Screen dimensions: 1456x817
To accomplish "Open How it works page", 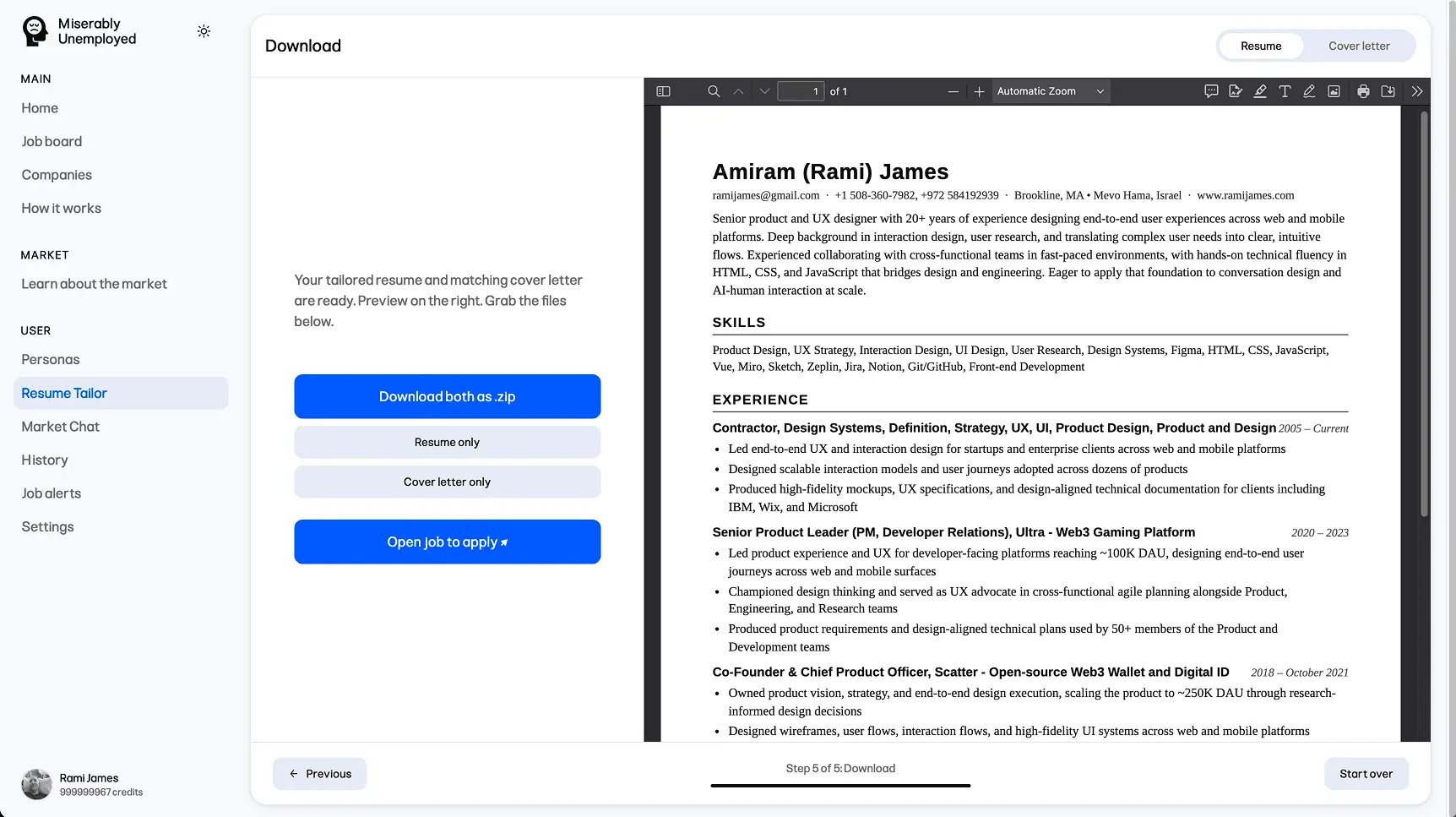I will pos(61,208).
